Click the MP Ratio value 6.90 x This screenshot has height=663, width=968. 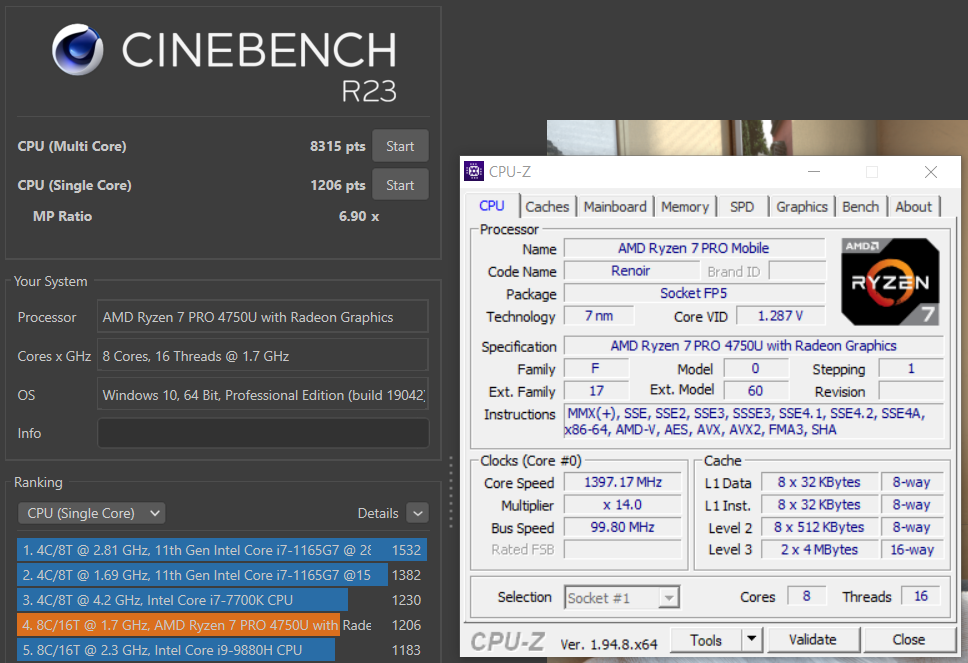359,217
